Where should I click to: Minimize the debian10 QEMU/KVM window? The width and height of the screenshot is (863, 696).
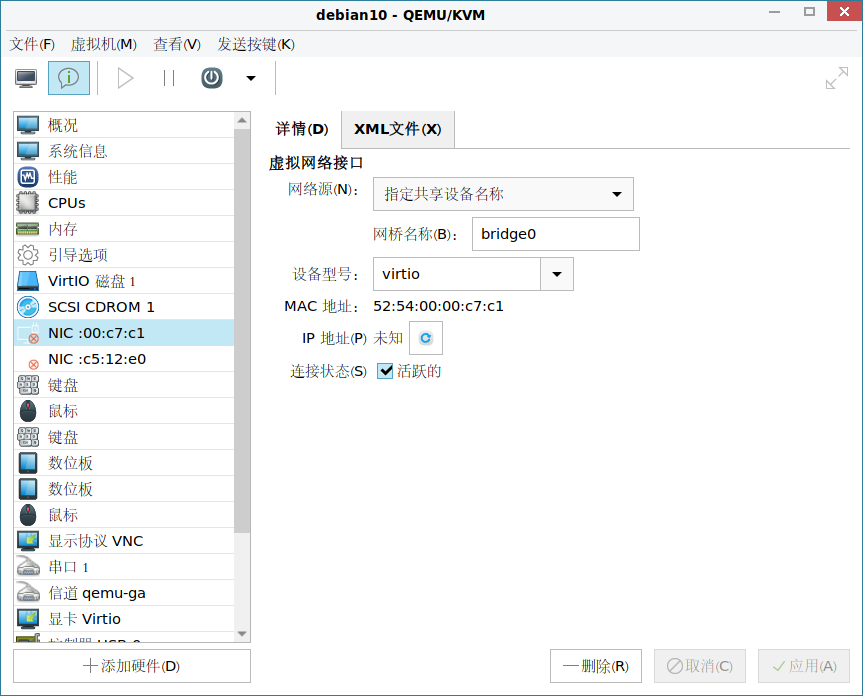774,12
